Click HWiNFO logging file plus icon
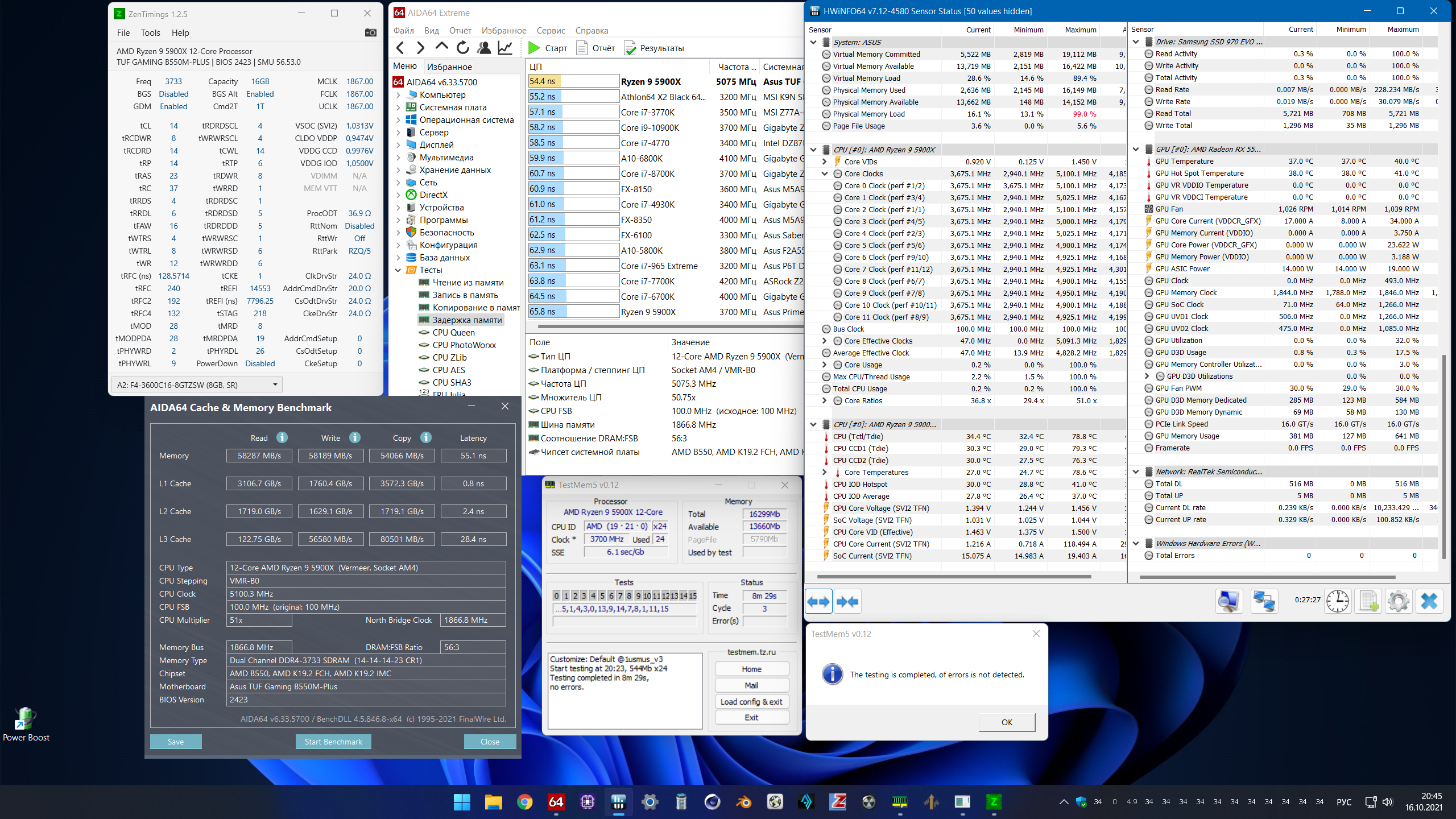This screenshot has width=1456, height=819. (x=1368, y=601)
